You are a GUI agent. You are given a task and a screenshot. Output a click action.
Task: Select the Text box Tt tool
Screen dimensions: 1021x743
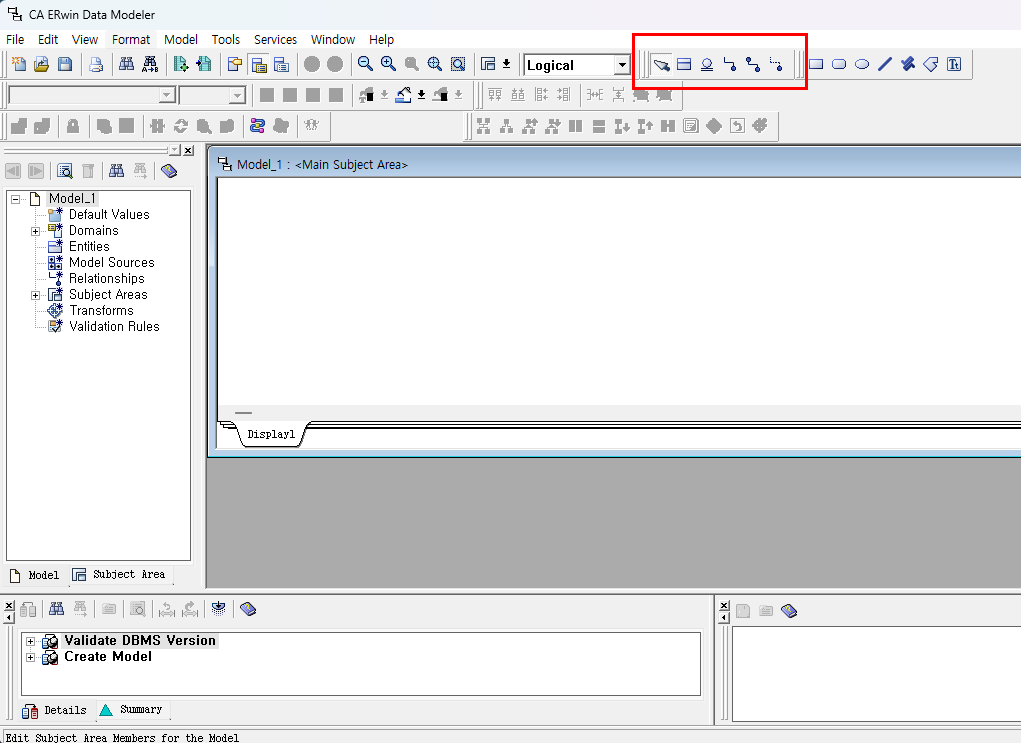pyautogui.click(x=954, y=64)
